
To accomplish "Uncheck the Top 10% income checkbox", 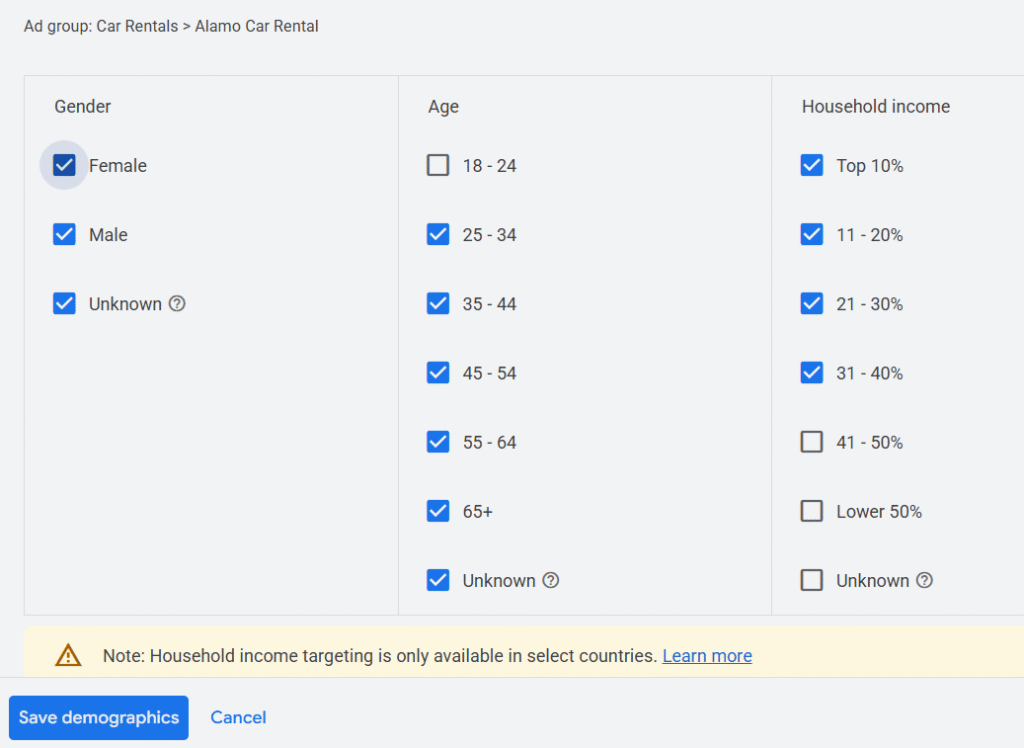I will 812,165.
